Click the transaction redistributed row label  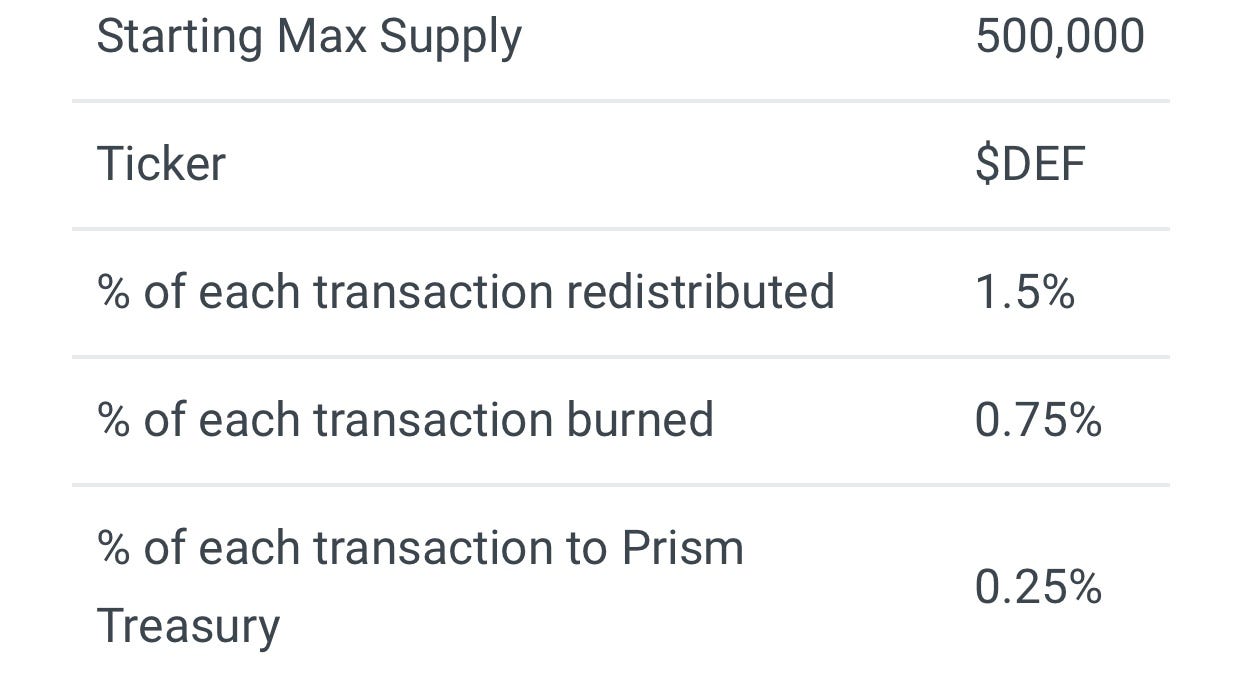465,292
